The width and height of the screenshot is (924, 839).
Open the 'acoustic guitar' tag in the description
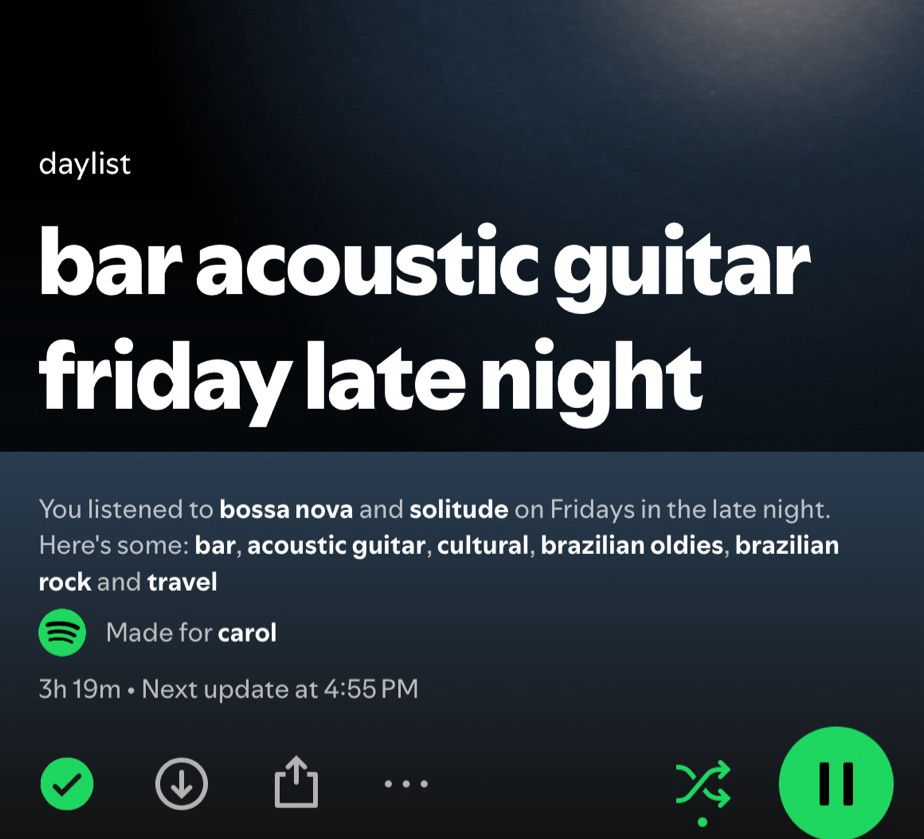(336, 546)
